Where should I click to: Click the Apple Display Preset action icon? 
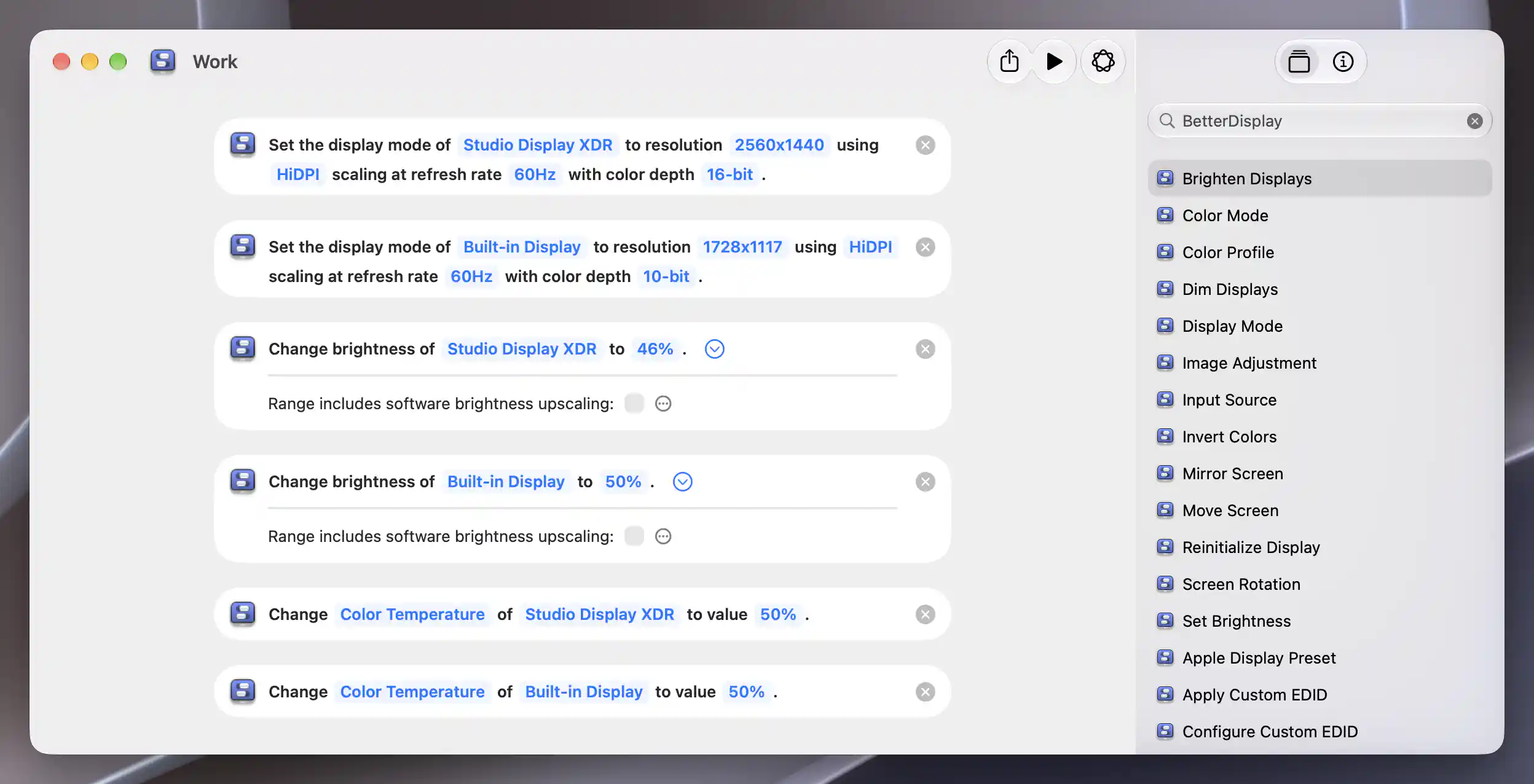[x=1165, y=657]
